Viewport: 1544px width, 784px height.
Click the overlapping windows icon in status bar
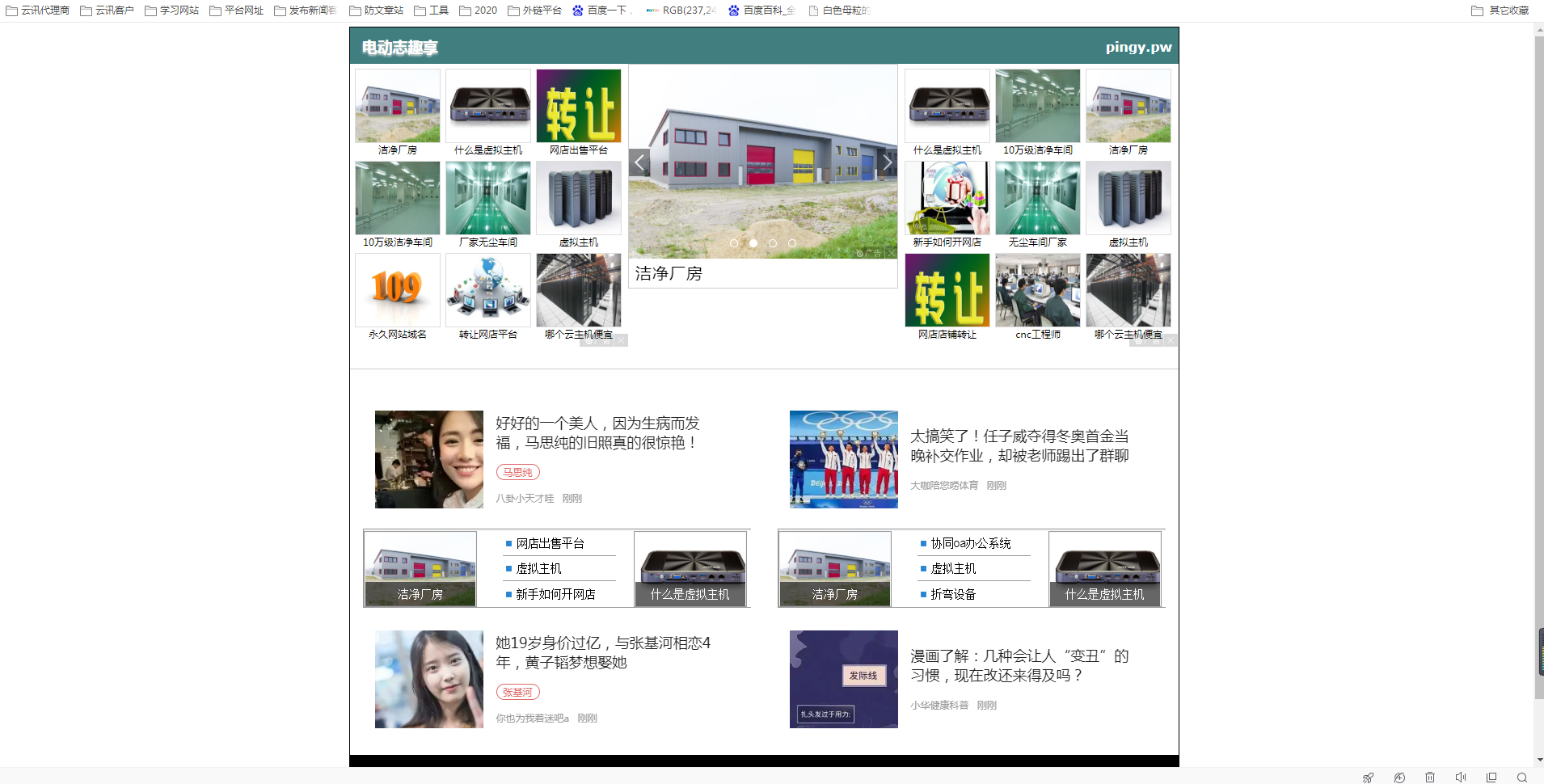(x=1491, y=778)
